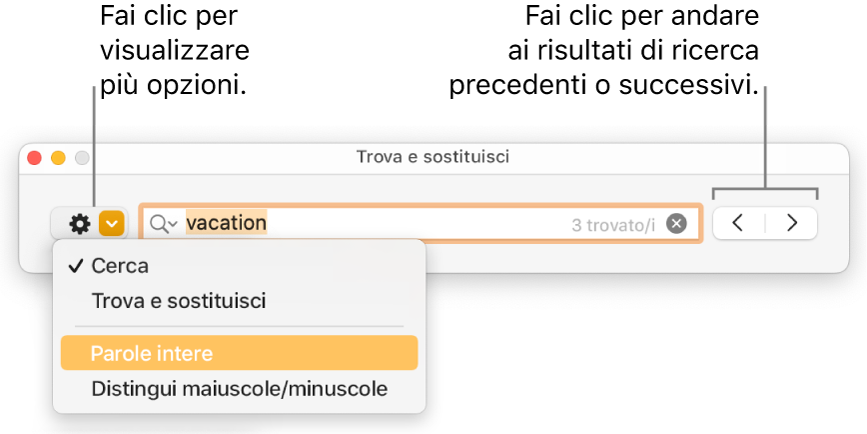Toggle Distingui maiuscole/minuscole matching
867x434 pixels.
(238, 388)
